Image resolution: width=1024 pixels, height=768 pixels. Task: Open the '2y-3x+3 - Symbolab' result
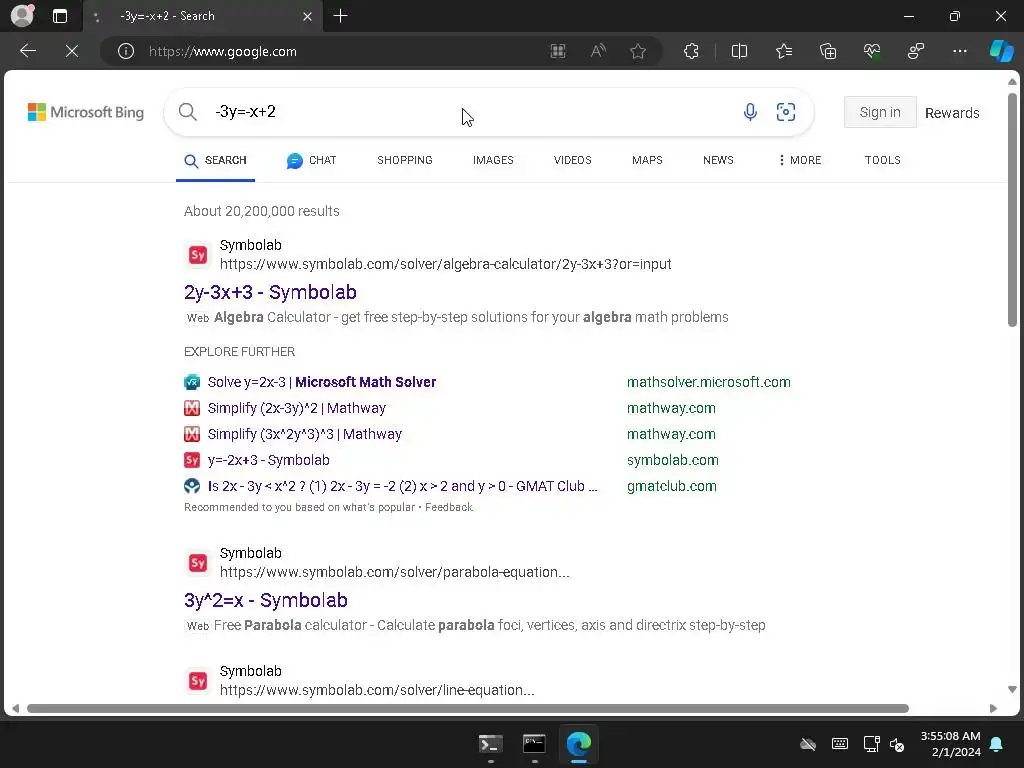pyautogui.click(x=270, y=293)
